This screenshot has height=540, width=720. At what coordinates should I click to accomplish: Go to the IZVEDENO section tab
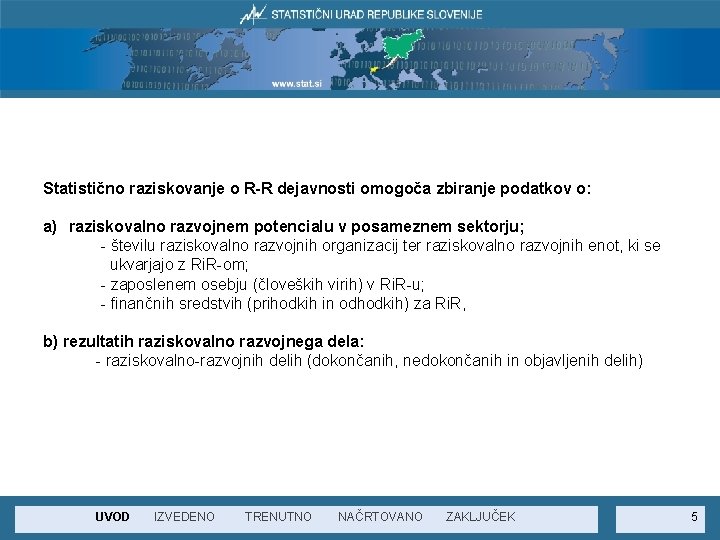coord(184,517)
